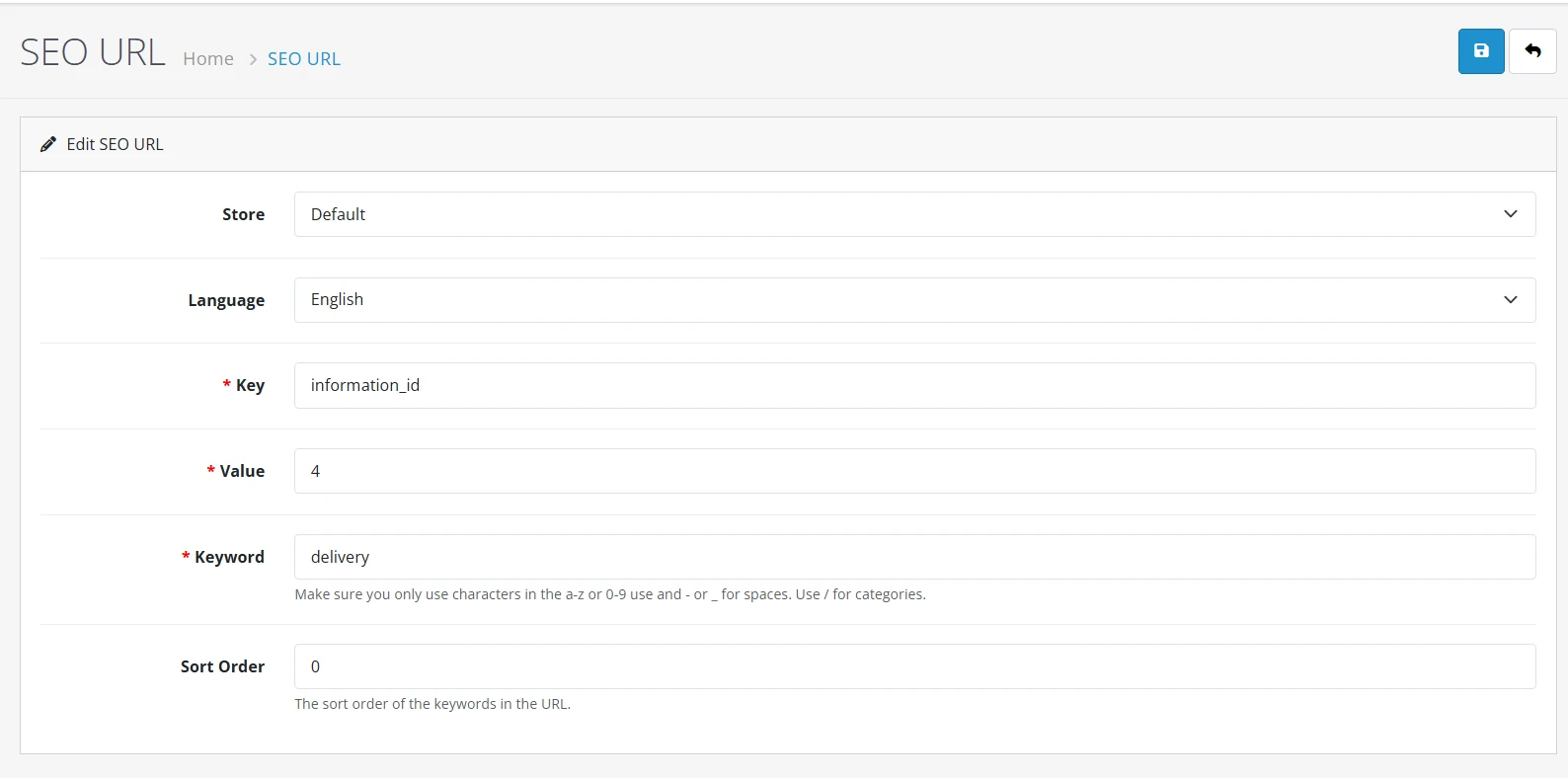Click the Sort Order field showing 0

click(x=914, y=666)
